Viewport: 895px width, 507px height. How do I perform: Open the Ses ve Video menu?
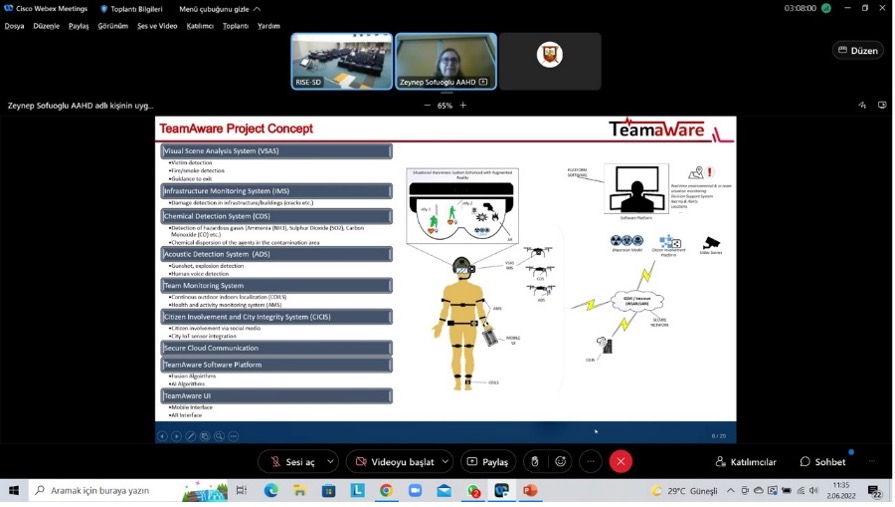tap(157, 26)
